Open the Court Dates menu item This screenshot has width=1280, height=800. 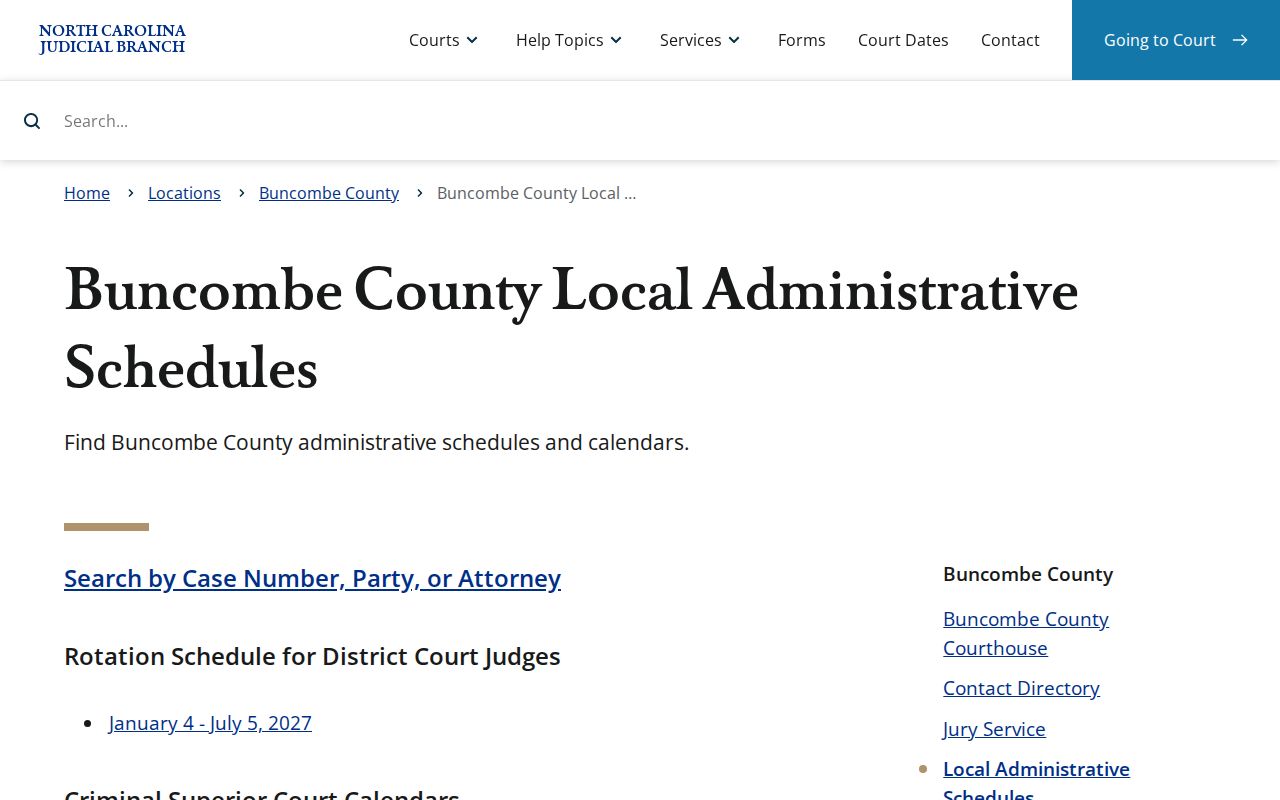pos(903,40)
